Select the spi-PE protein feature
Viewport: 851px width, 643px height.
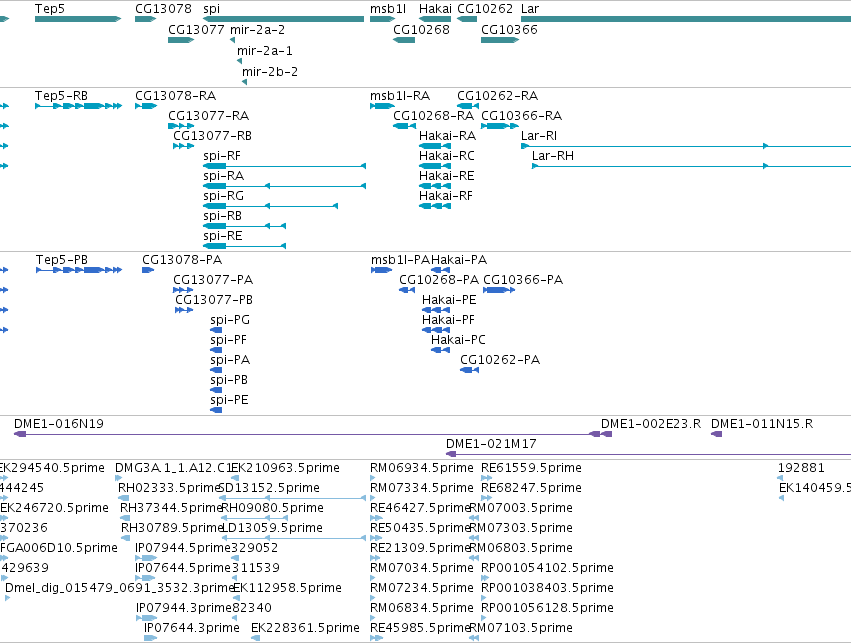click(x=216, y=410)
